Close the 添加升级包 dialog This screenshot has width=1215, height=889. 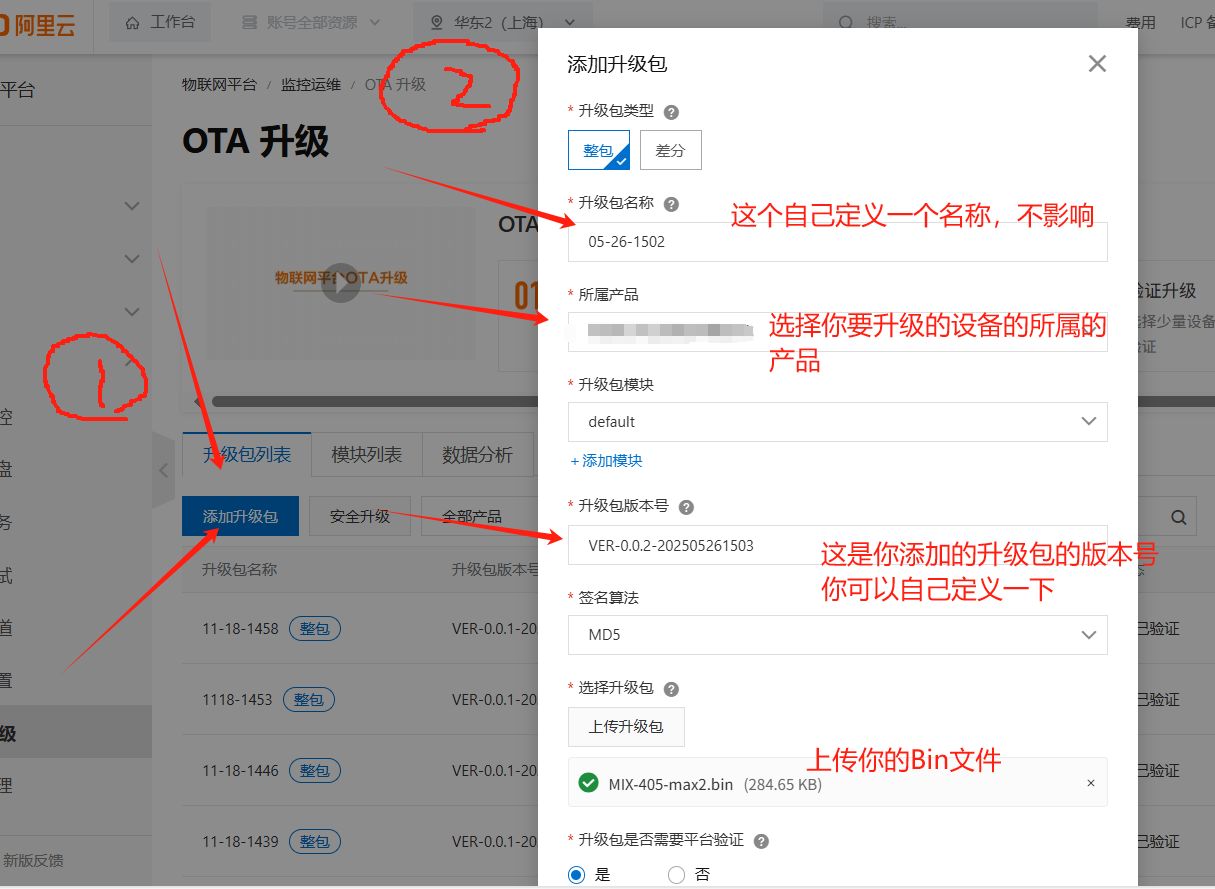(x=1097, y=64)
